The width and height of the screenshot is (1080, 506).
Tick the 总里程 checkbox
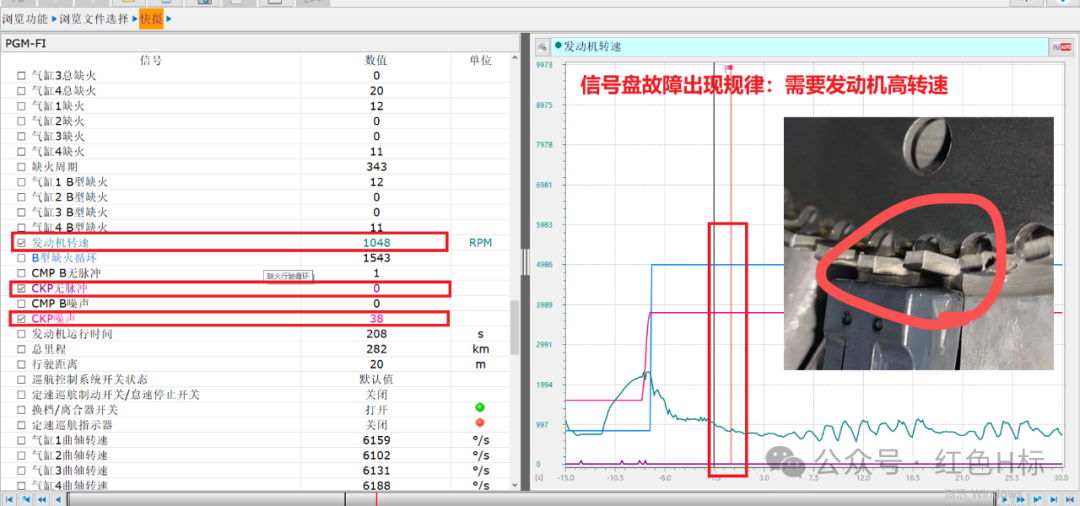21,349
